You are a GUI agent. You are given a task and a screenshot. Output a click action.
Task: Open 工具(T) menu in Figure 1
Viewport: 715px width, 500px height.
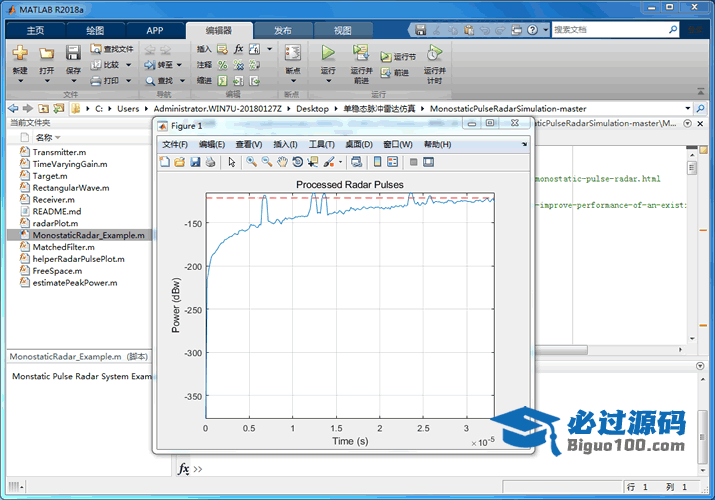point(321,144)
